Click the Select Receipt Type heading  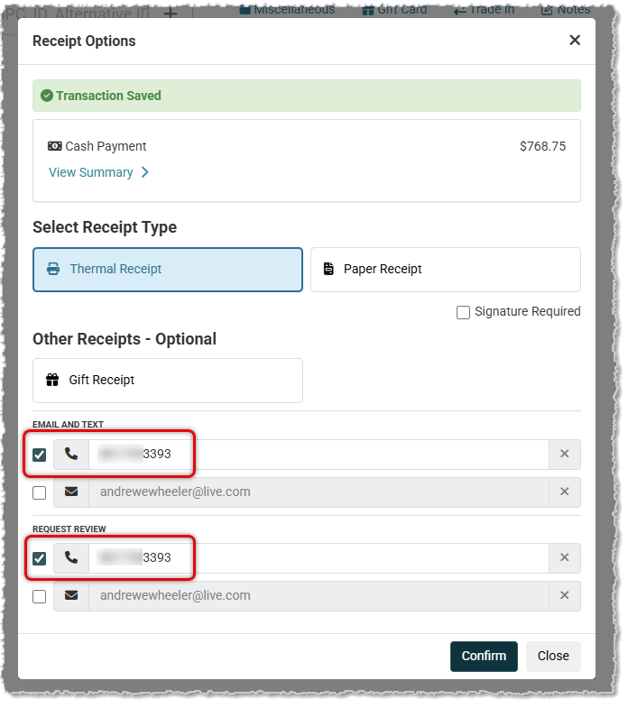(105, 228)
